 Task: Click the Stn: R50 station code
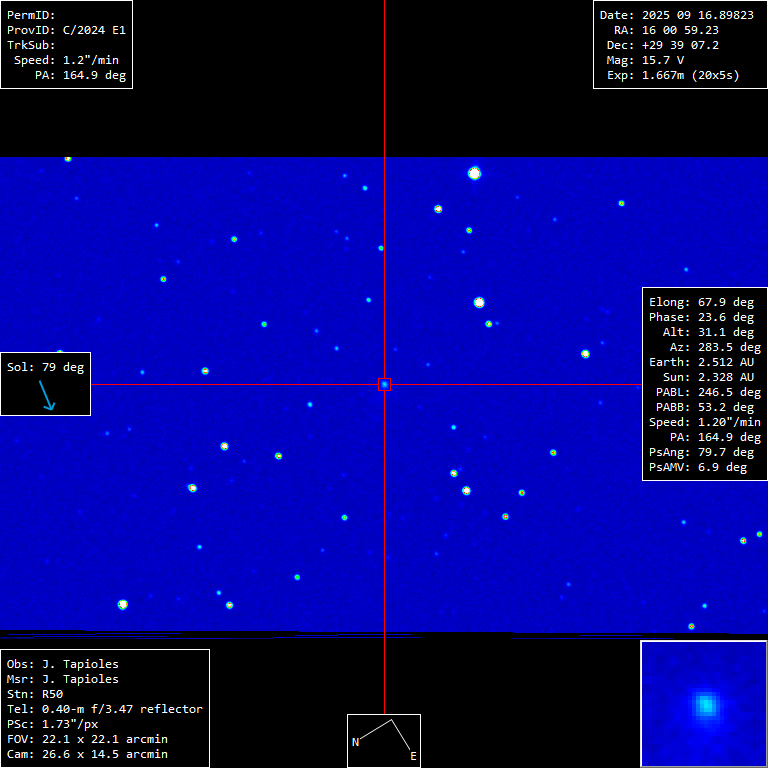(x=35, y=694)
